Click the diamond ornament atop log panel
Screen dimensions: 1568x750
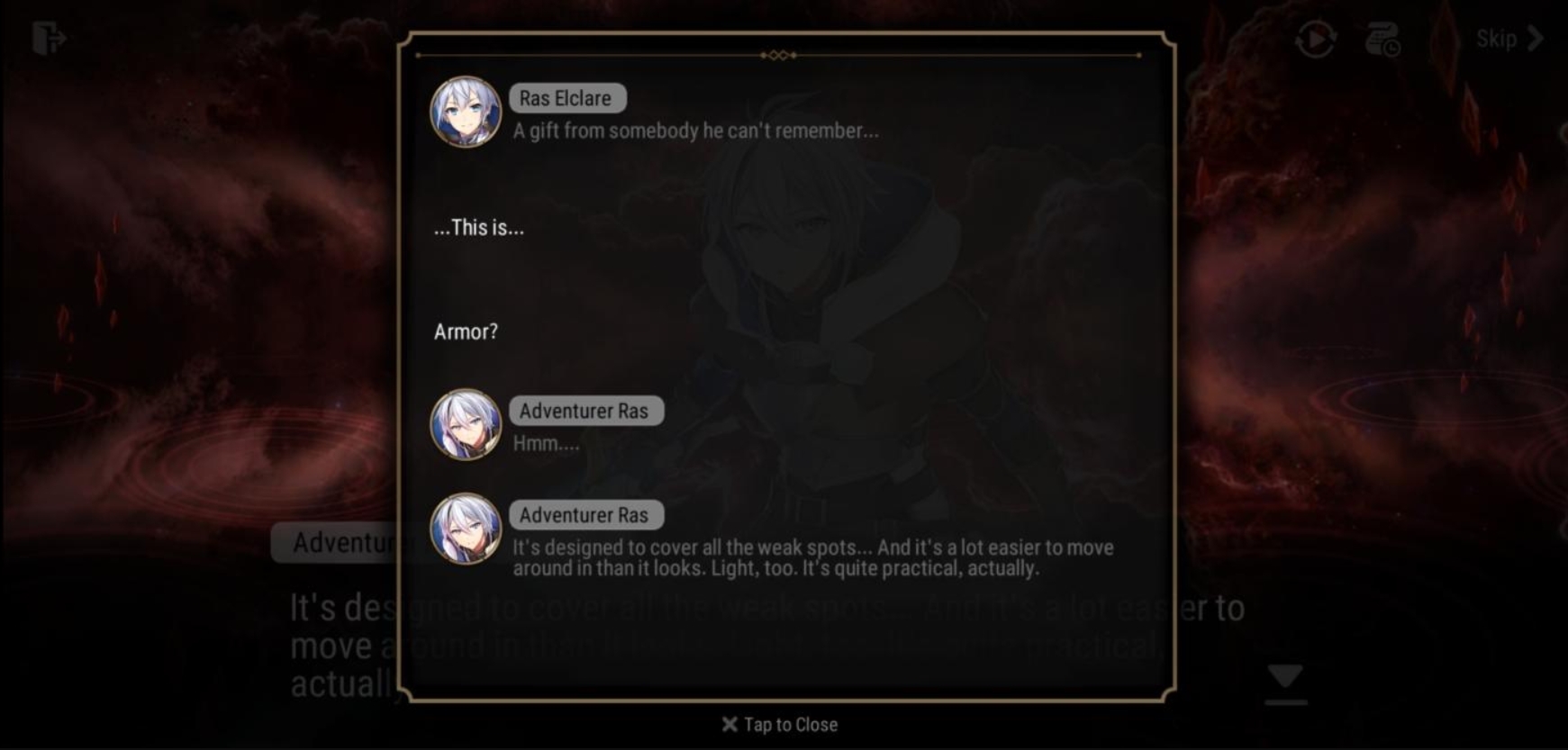[778, 55]
